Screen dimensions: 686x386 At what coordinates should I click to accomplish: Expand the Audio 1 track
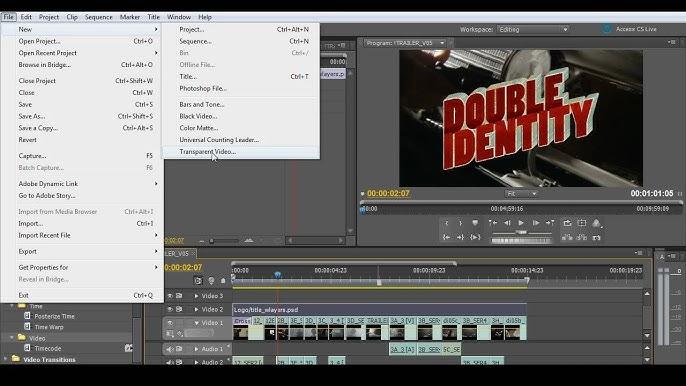[196, 349]
